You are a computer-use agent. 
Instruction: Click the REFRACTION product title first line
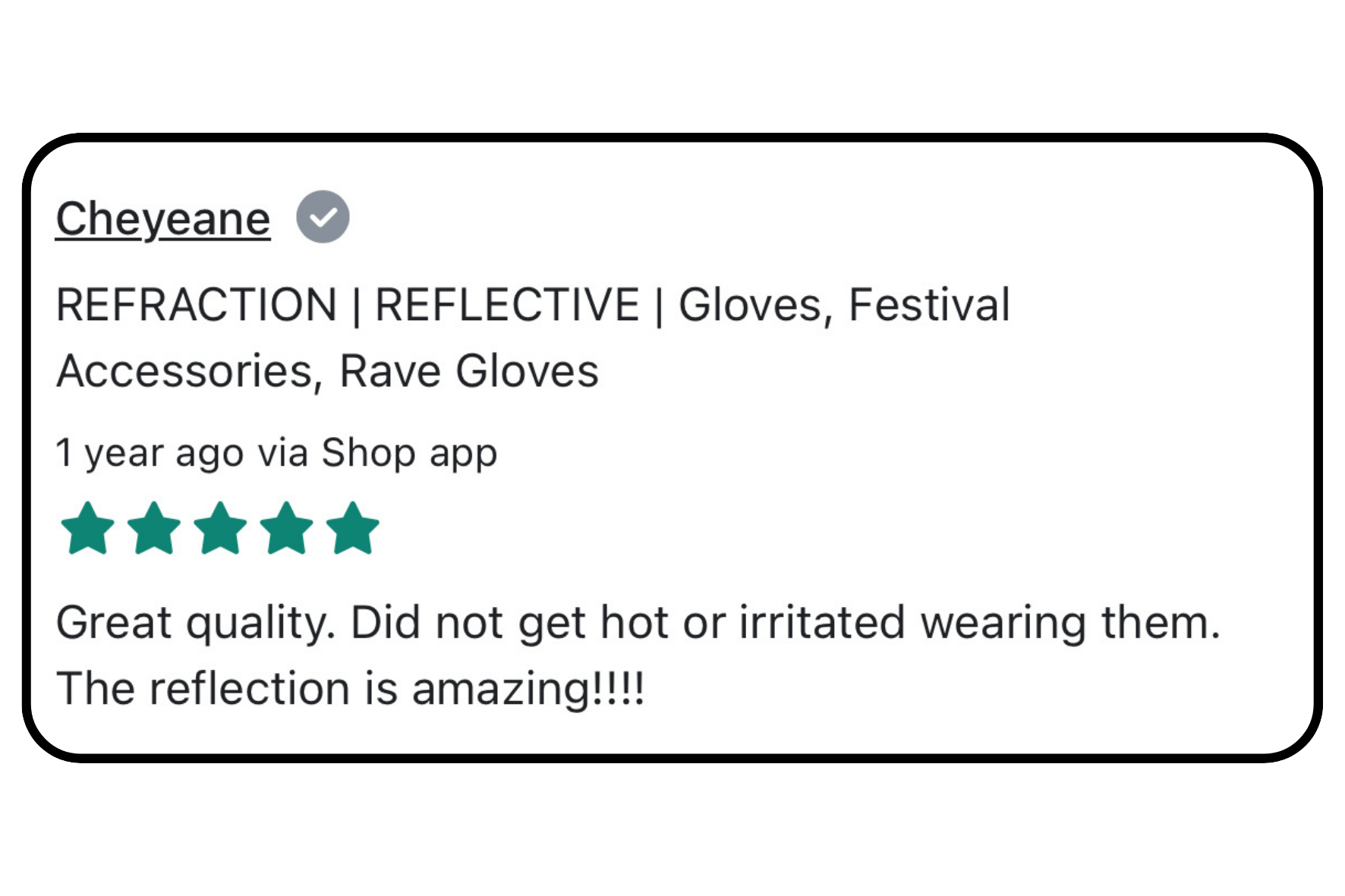click(x=533, y=305)
